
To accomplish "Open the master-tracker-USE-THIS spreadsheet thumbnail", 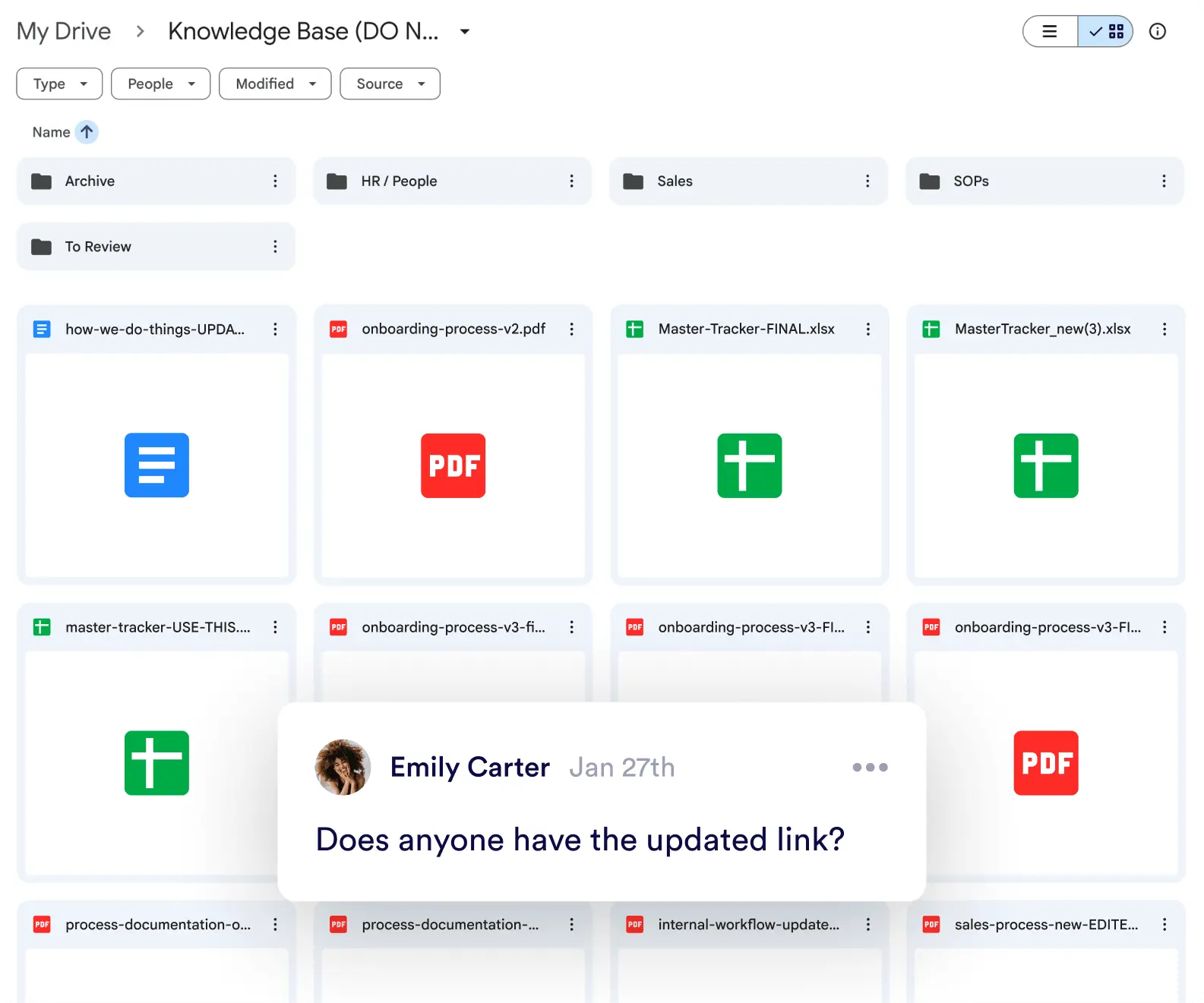I will point(156,763).
